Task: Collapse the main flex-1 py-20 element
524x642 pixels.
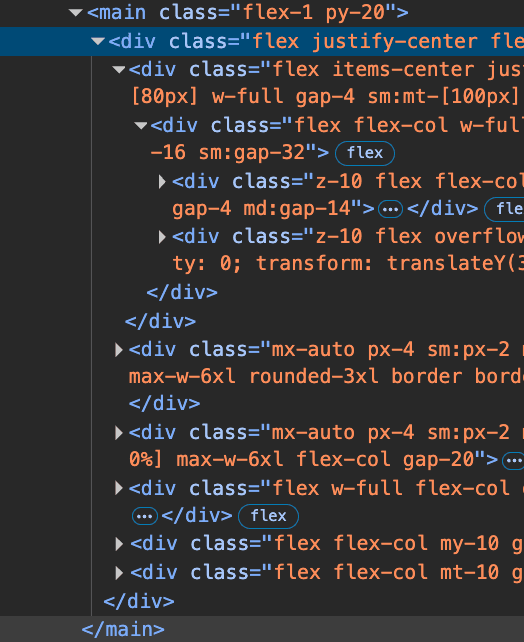Action: 76,13
